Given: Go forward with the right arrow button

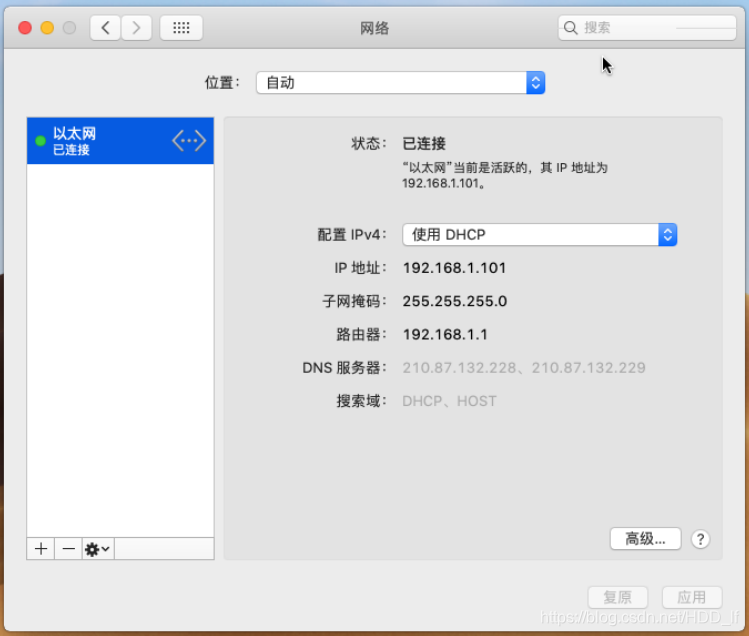Looking at the screenshot, I should pyautogui.click(x=136, y=28).
